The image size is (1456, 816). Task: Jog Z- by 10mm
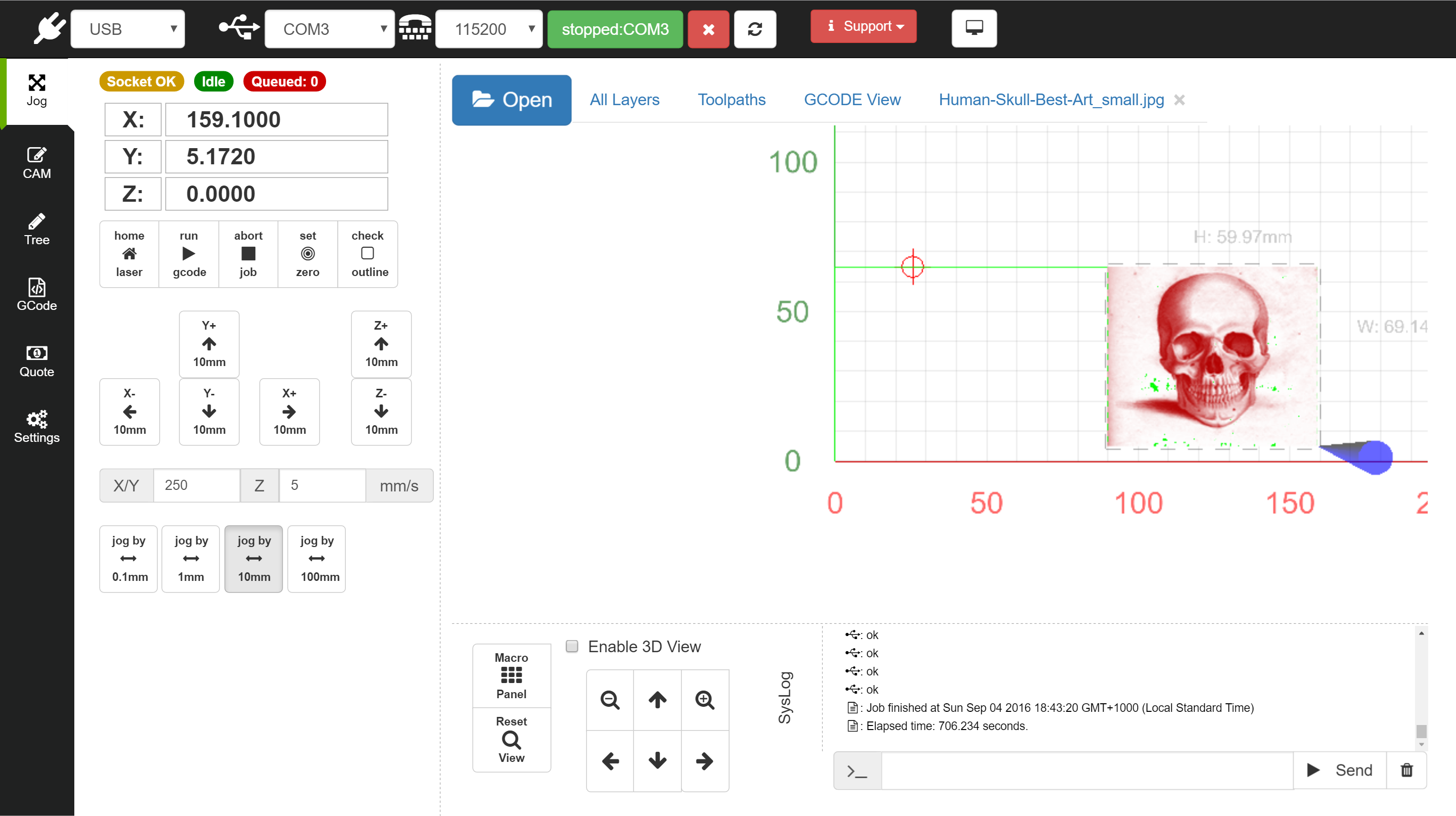381,412
